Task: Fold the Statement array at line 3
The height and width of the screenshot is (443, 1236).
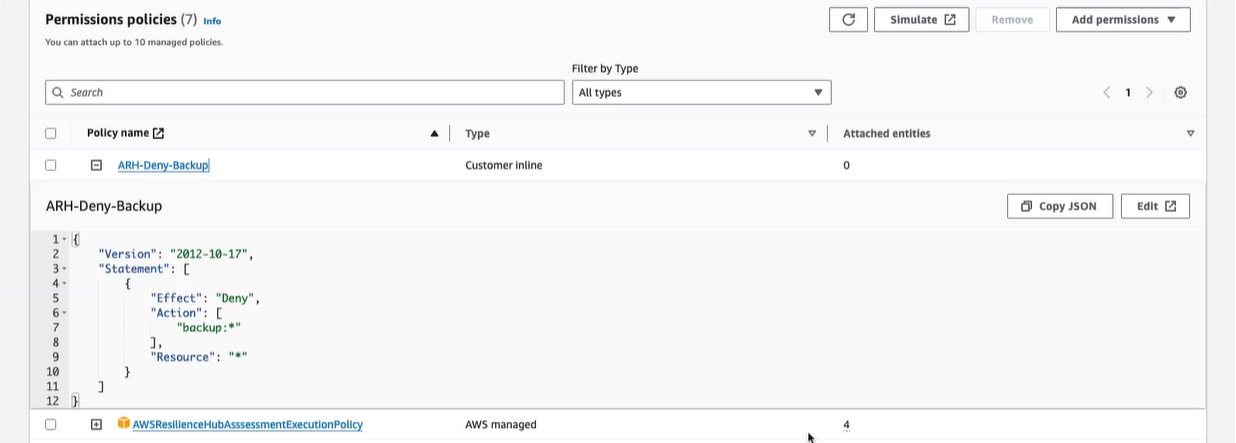Action: point(64,269)
